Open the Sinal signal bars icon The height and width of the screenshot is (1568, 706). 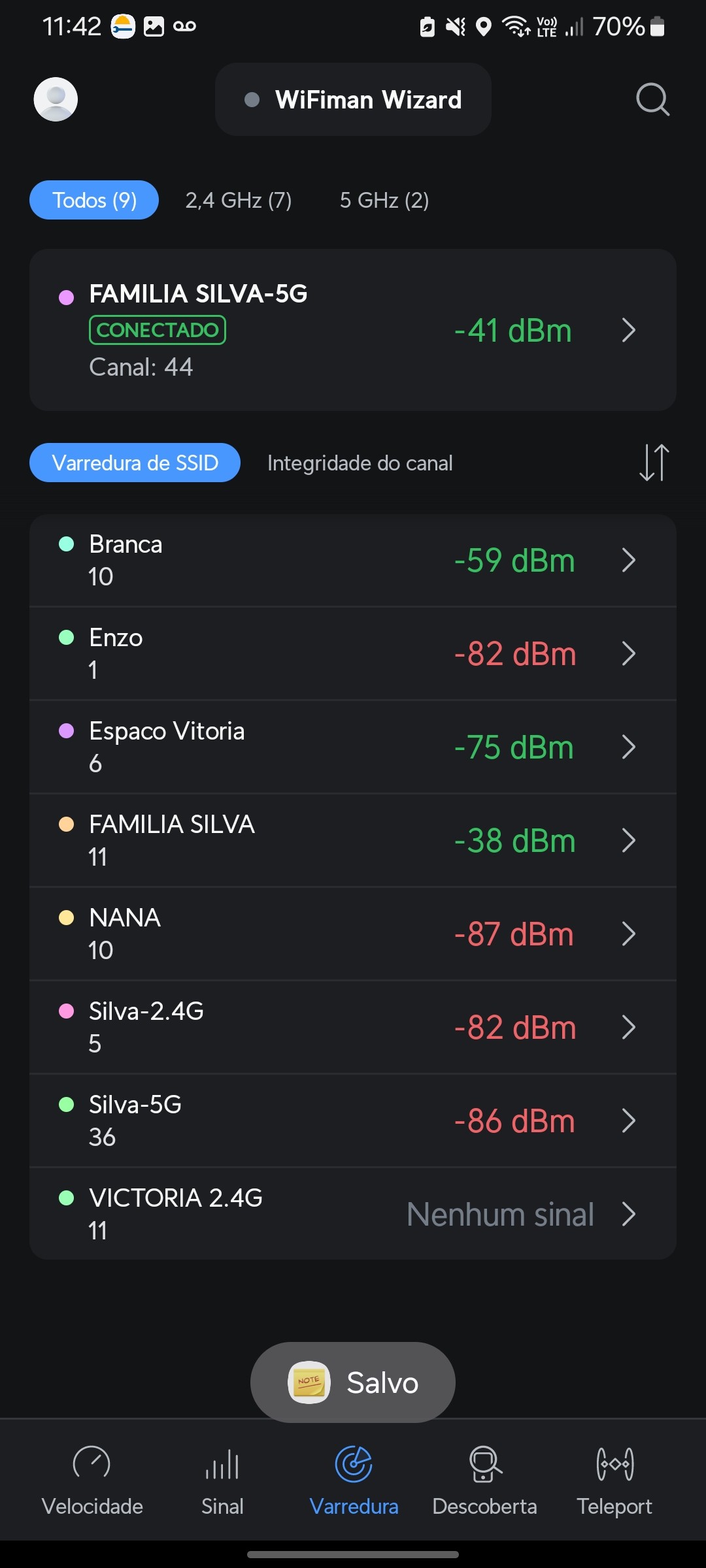(x=222, y=1463)
